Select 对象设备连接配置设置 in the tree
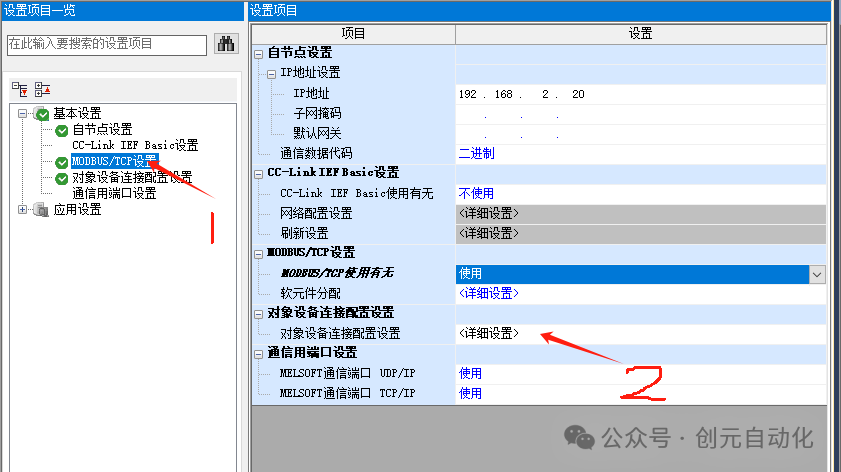 click(132, 177)
